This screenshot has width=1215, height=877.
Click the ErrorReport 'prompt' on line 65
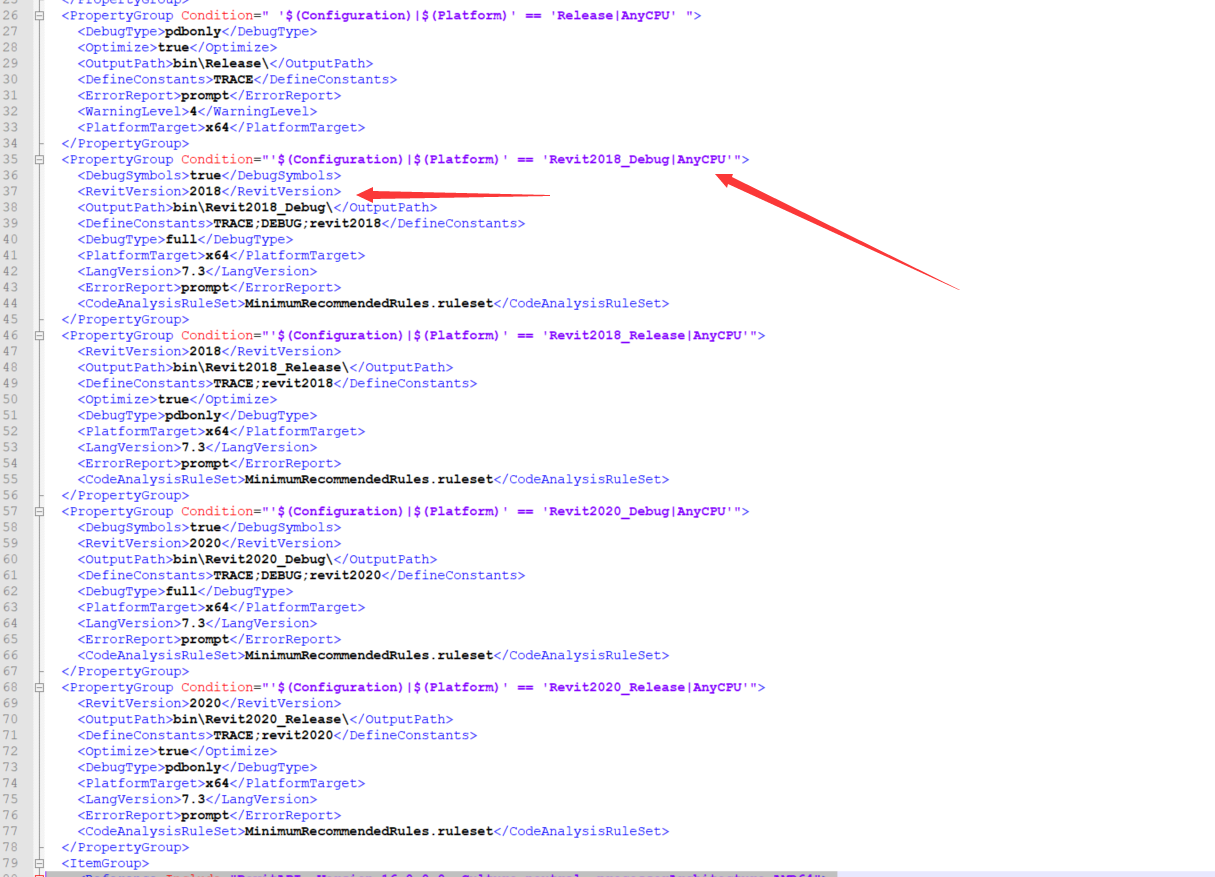[205, 640]
